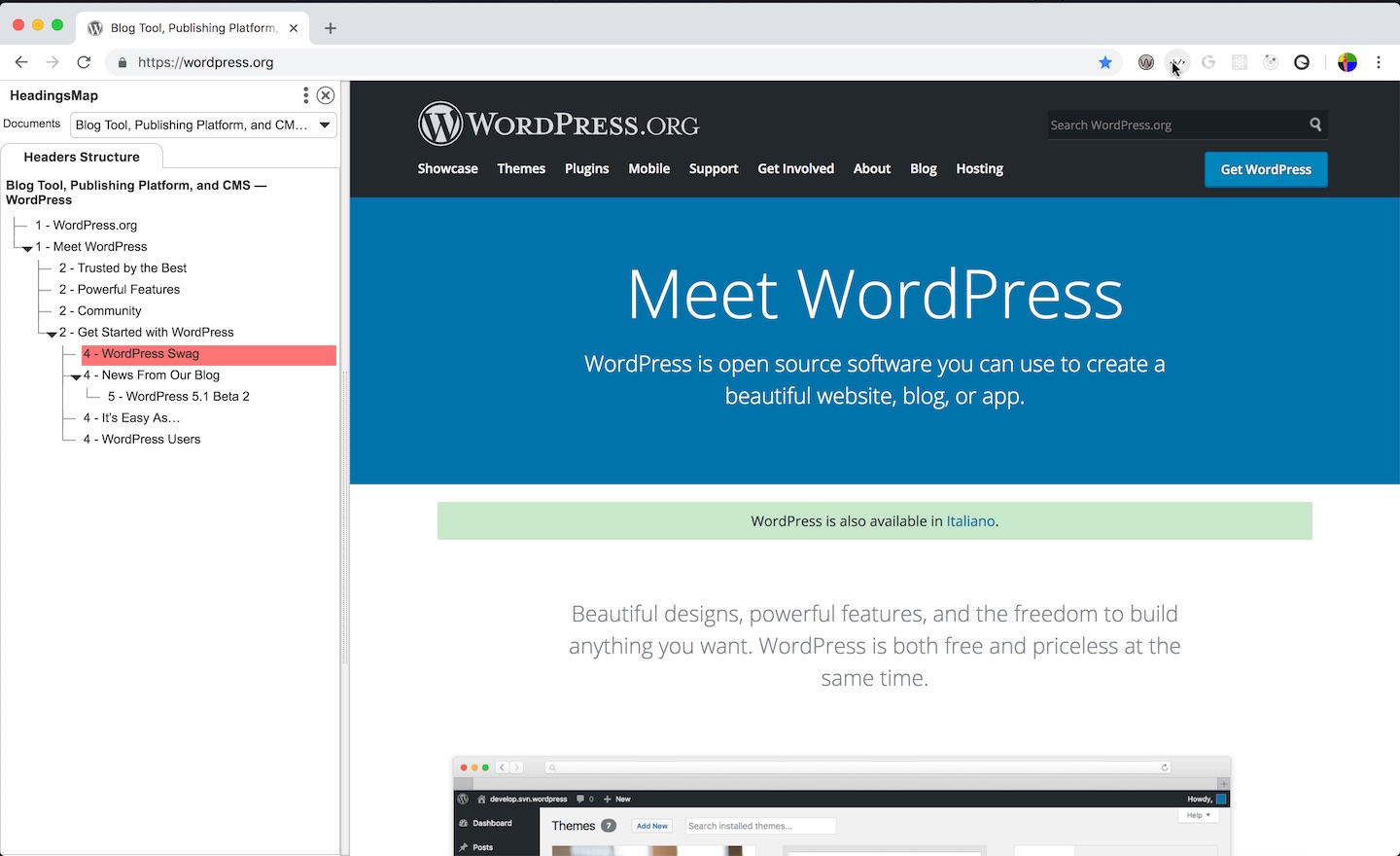Collapse Get Started with WordPress node
This screenshot has height=856, width=1400.
click(x=52, y=334)
